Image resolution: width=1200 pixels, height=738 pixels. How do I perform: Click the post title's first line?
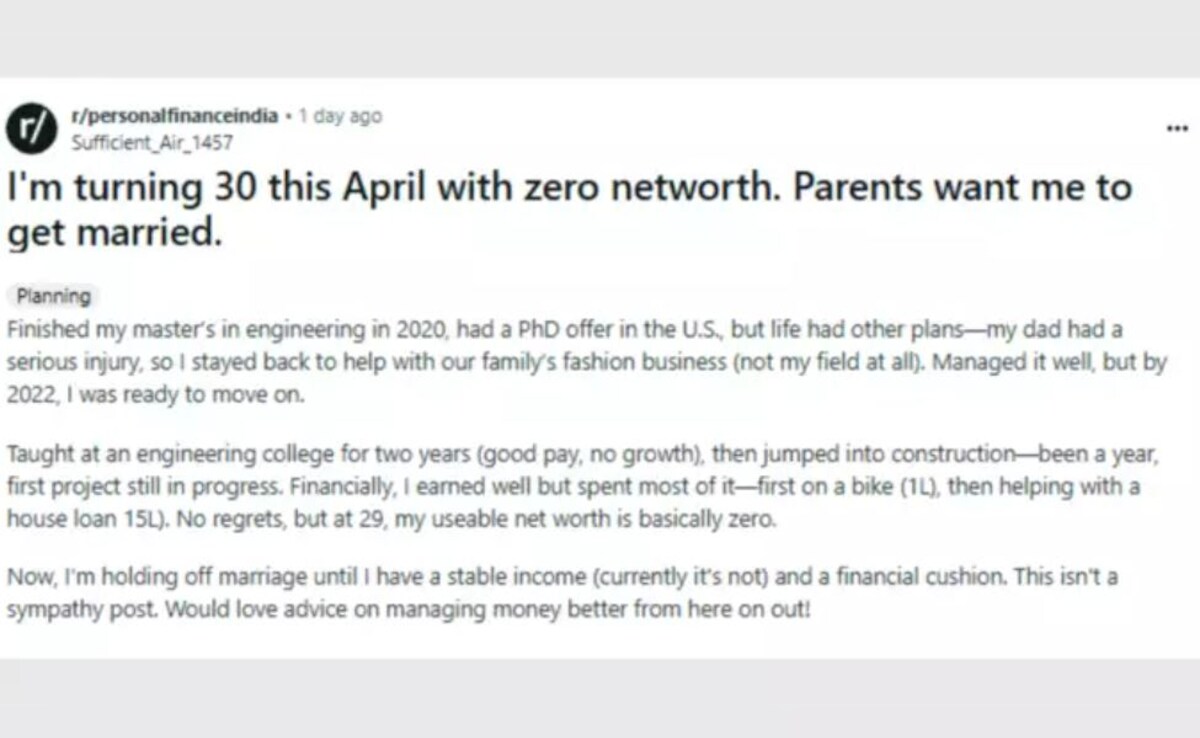pyautogui.click(x=570, y=187)
